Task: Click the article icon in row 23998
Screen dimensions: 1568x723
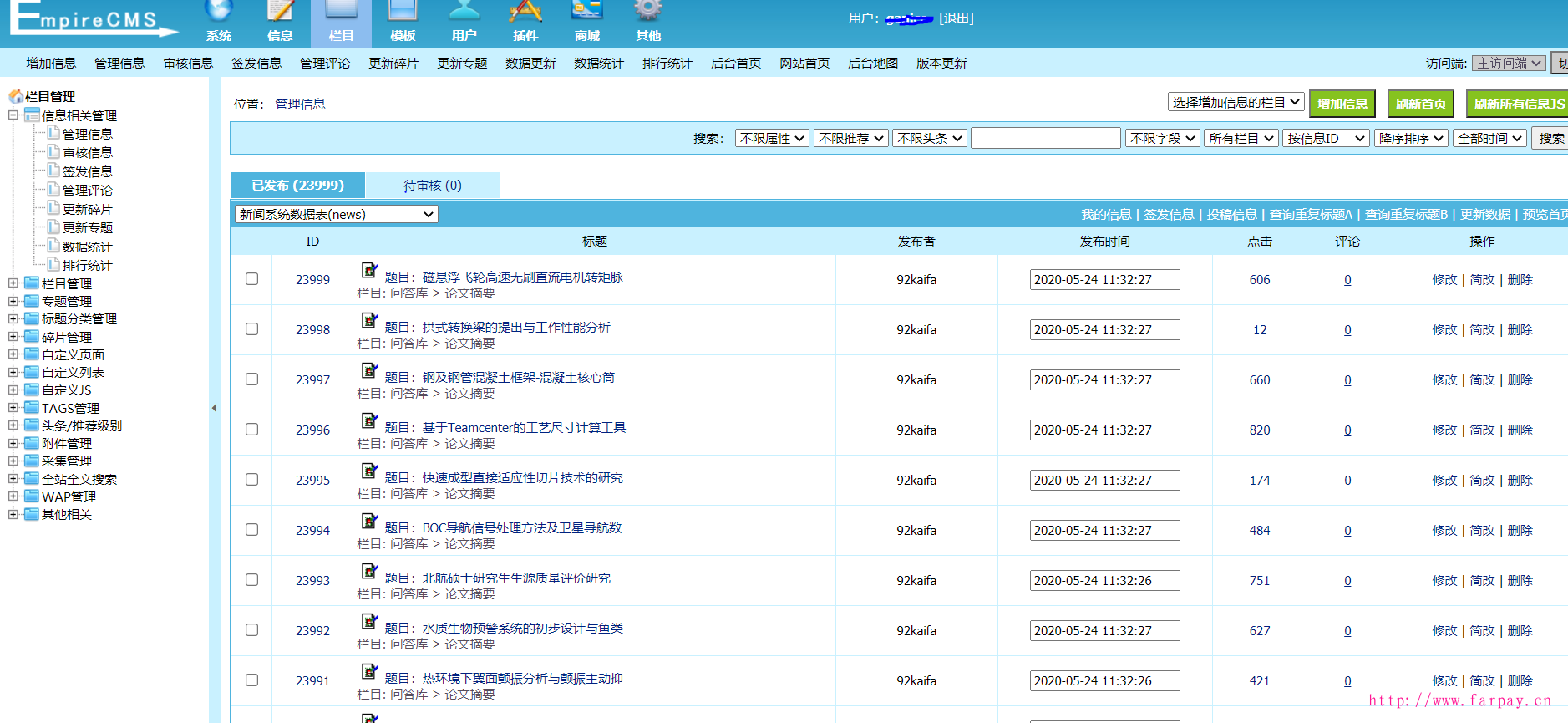Action: click(x=369, y=320)
